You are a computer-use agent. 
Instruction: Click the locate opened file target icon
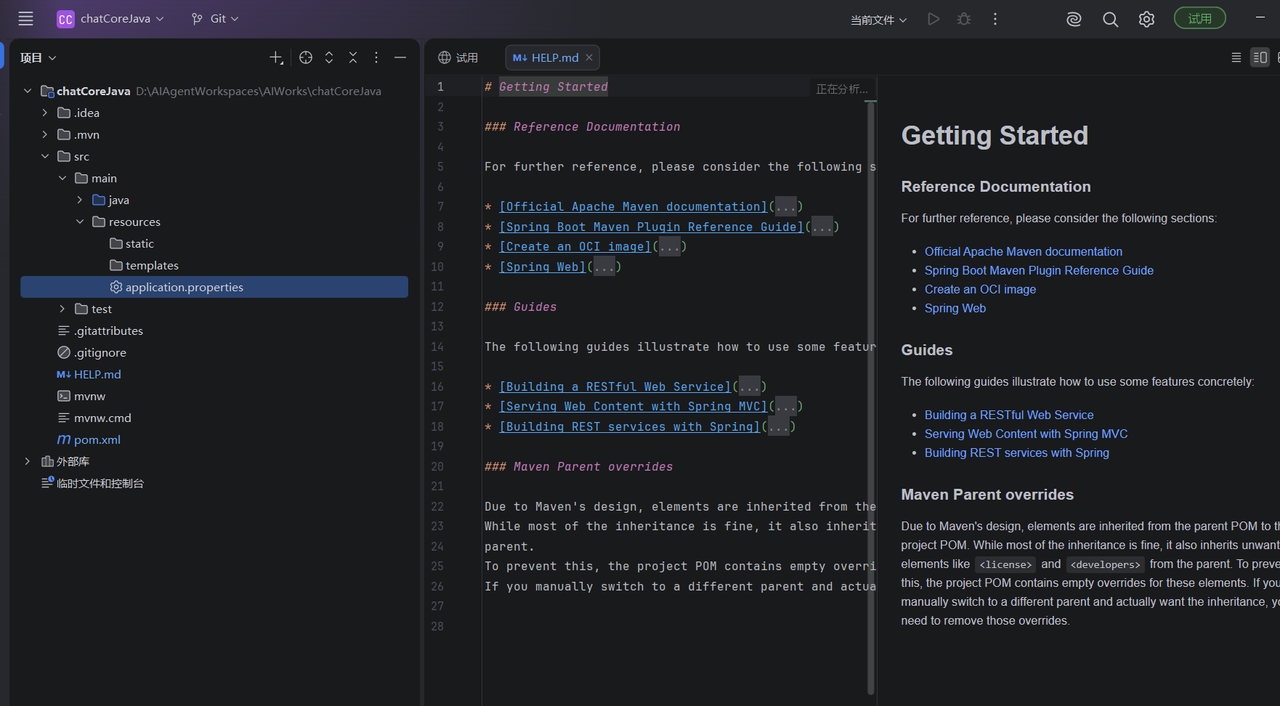click(306, 58)
